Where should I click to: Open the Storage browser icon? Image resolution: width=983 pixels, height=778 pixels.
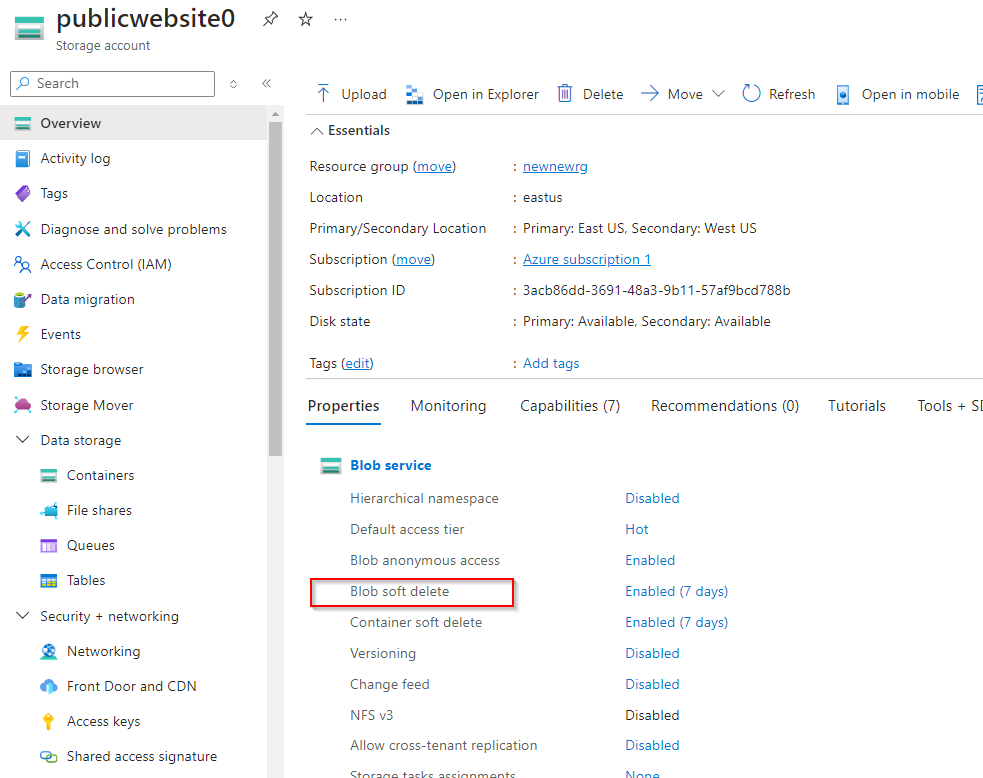click(23, 369)
